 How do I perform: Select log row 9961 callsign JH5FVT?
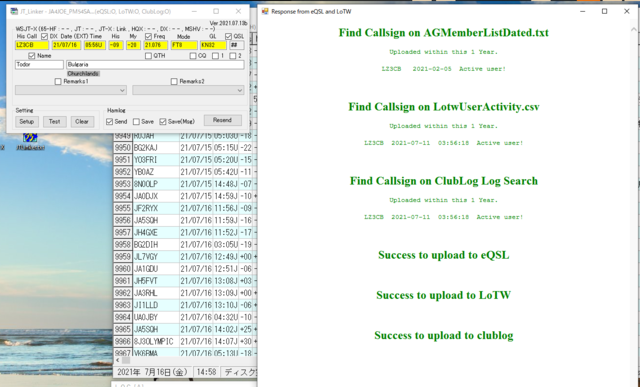click(156, 281)
